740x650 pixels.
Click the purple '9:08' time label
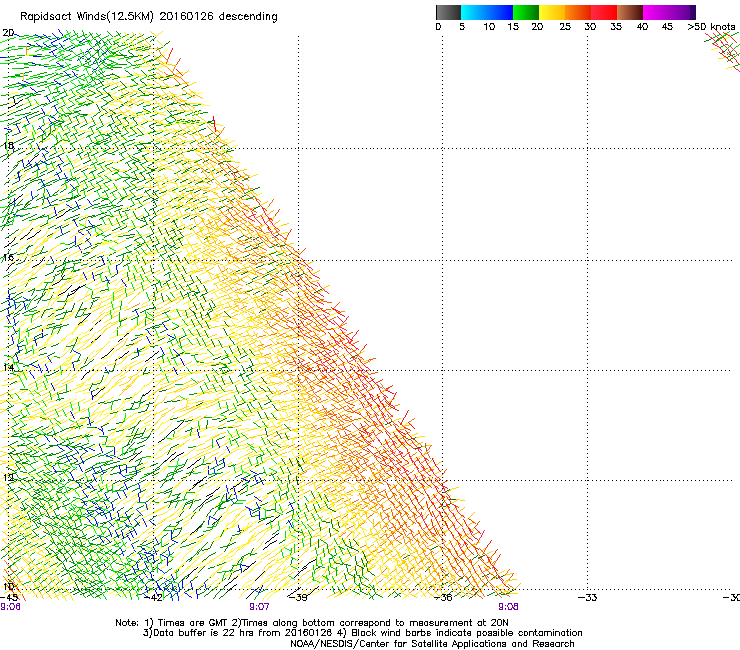pyautogui.click(x=508, y=607)
